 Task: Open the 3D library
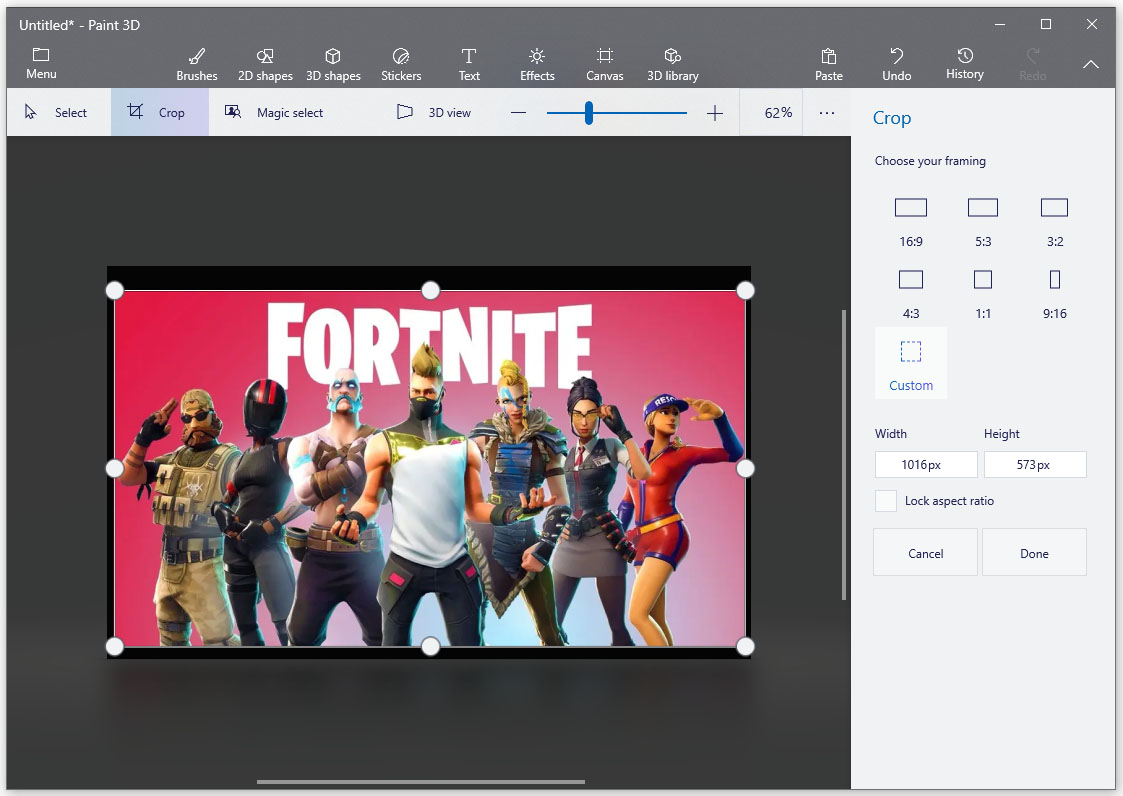673,64
